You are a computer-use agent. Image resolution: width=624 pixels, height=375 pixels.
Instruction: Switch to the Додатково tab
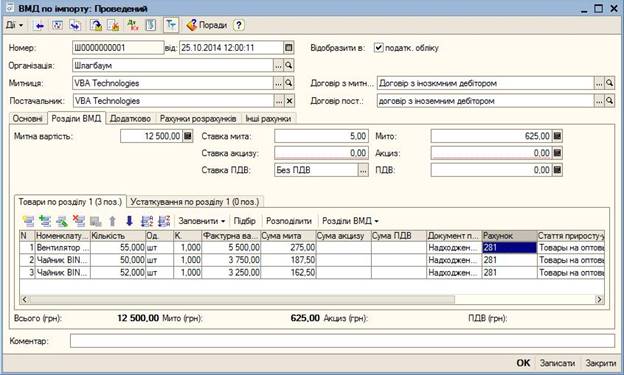(130, 119)
